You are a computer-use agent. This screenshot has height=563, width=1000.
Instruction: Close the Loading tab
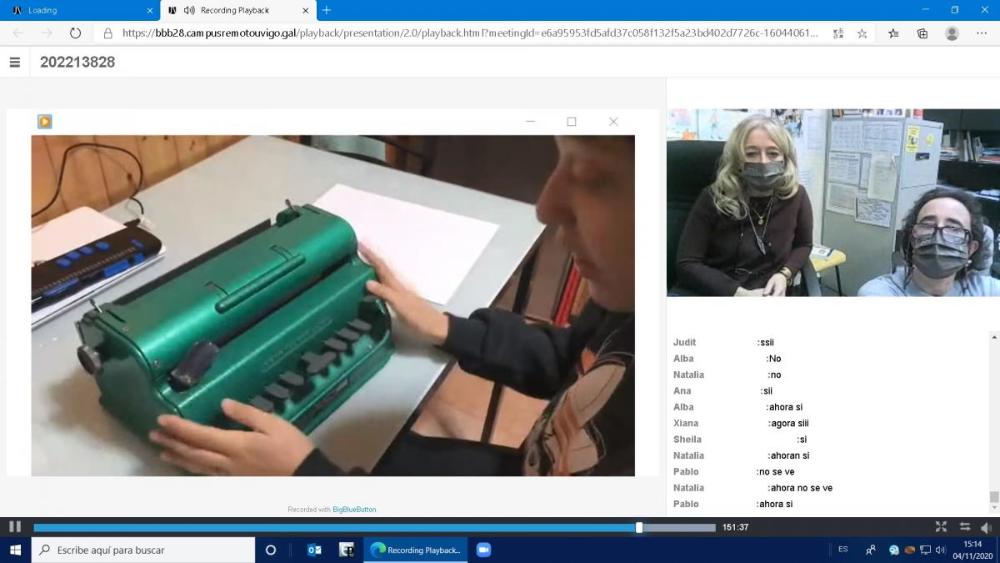[x=150, y=10]
